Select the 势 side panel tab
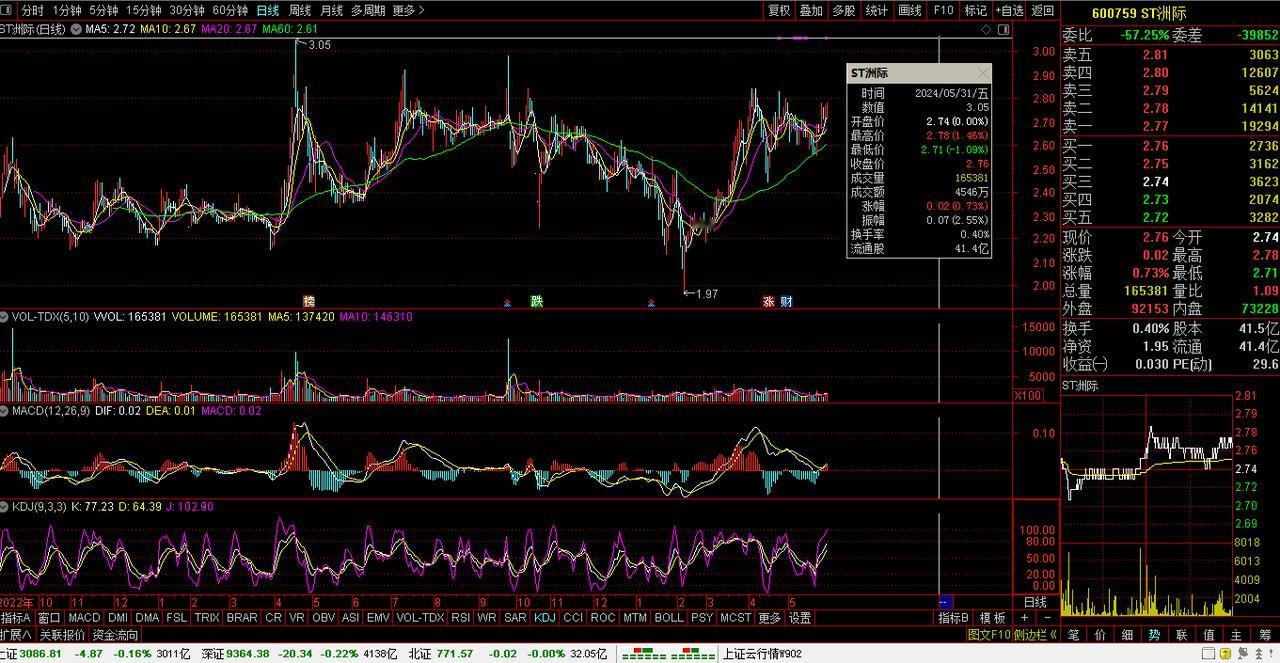 point(1154,635)
